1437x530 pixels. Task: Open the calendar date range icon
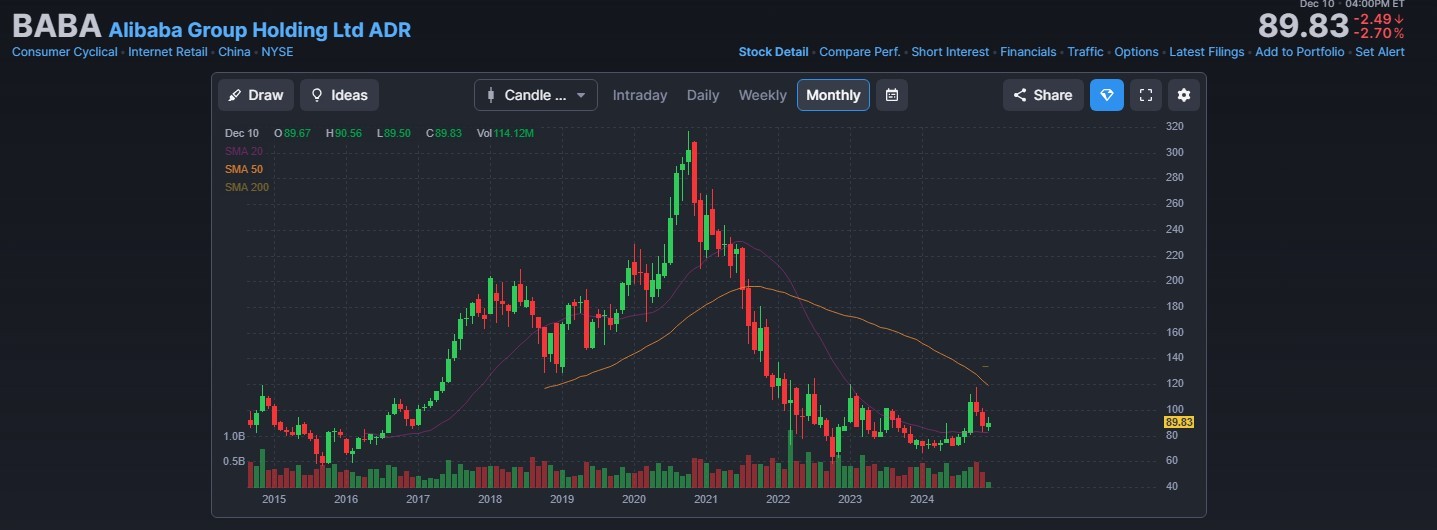coord(892,95)
